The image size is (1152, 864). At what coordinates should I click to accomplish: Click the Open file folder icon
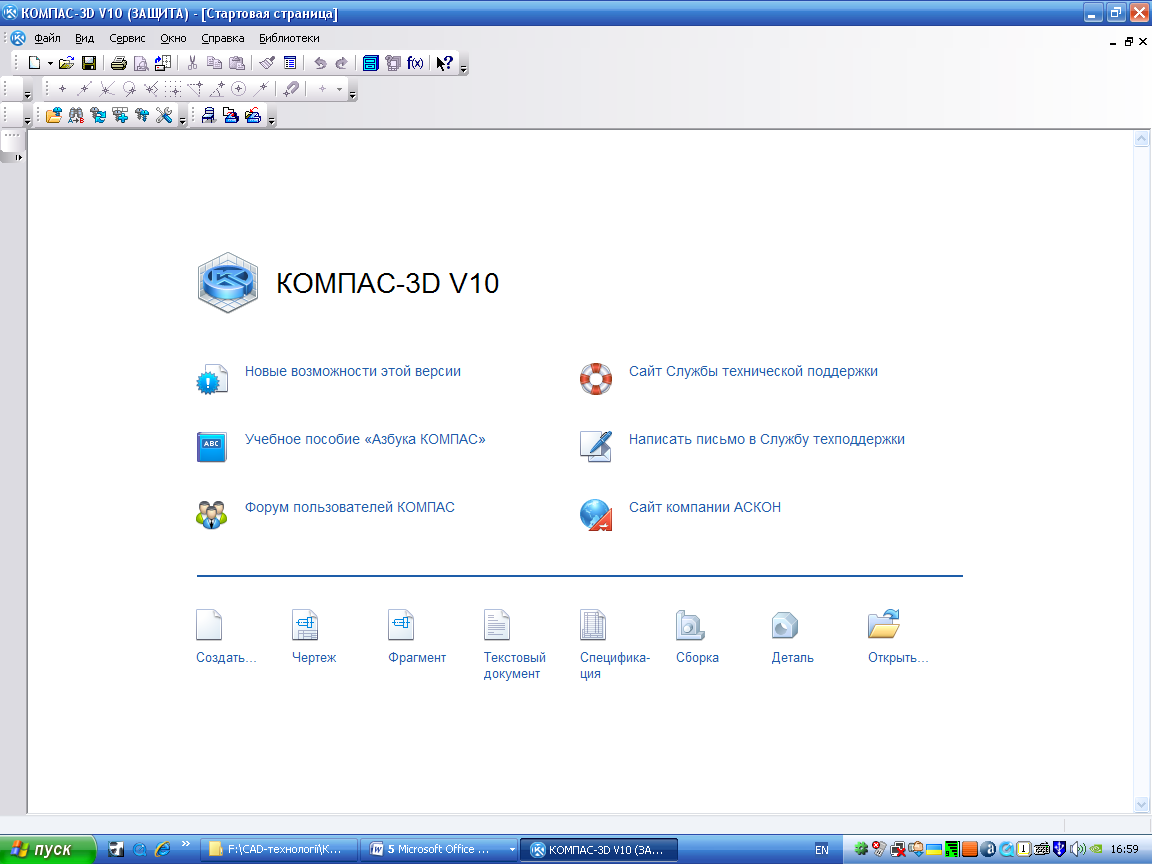(x=67, y=63)
